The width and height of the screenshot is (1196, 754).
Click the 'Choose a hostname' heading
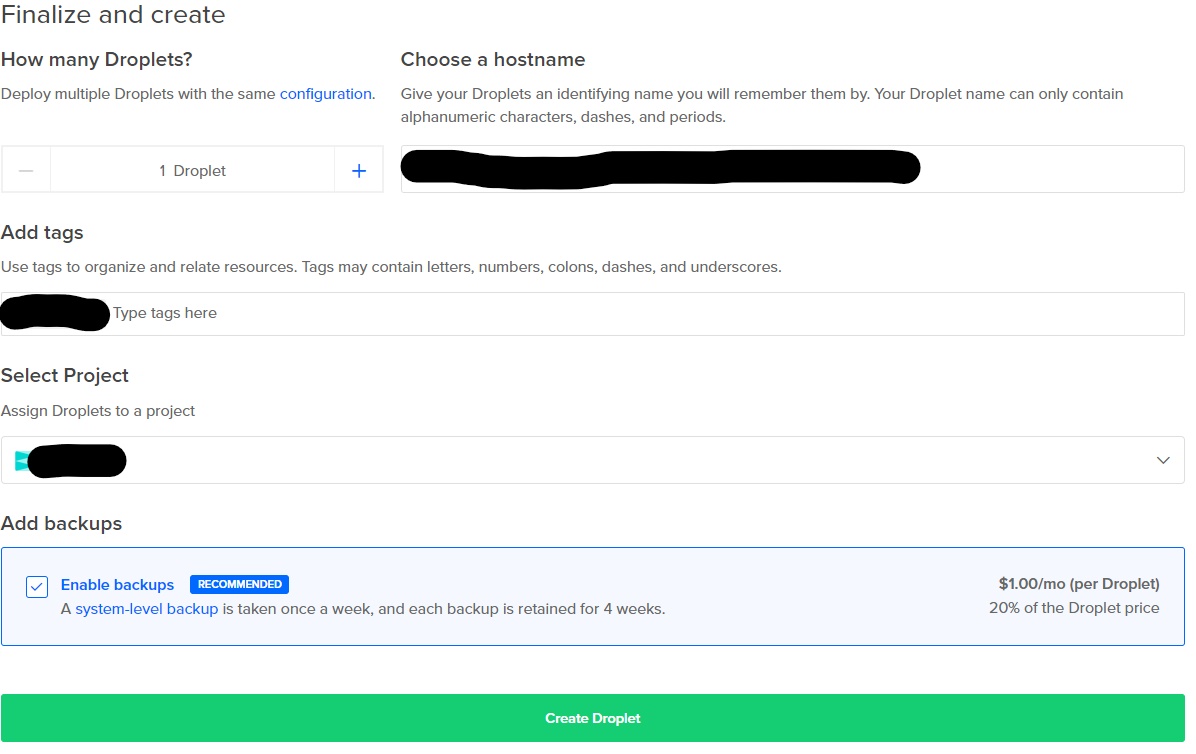tap(493, 59)
